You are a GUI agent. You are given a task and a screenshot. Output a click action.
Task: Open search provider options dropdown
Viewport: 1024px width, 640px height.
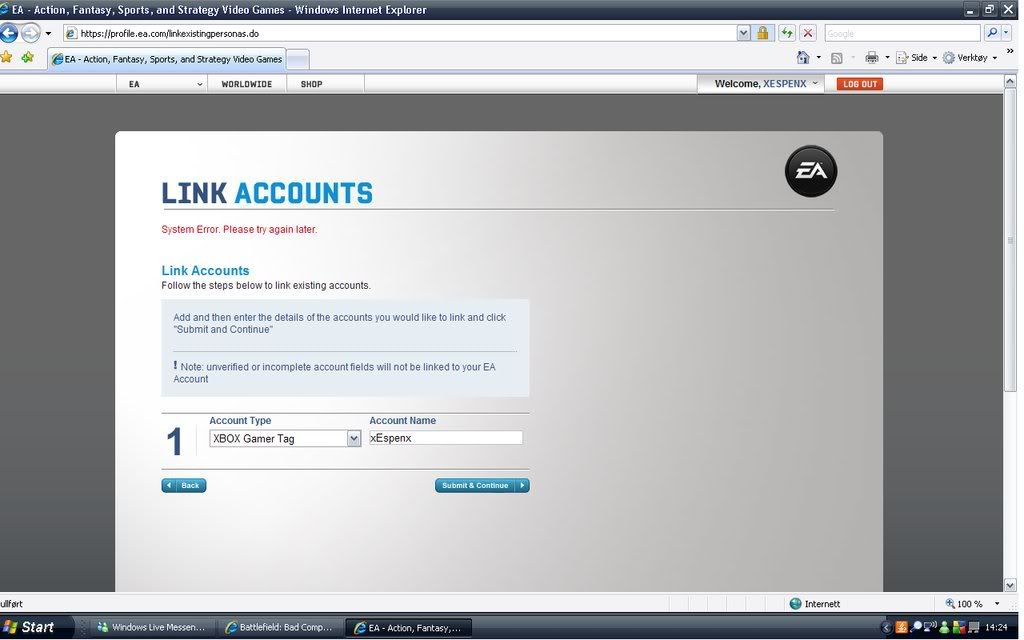1006,33
